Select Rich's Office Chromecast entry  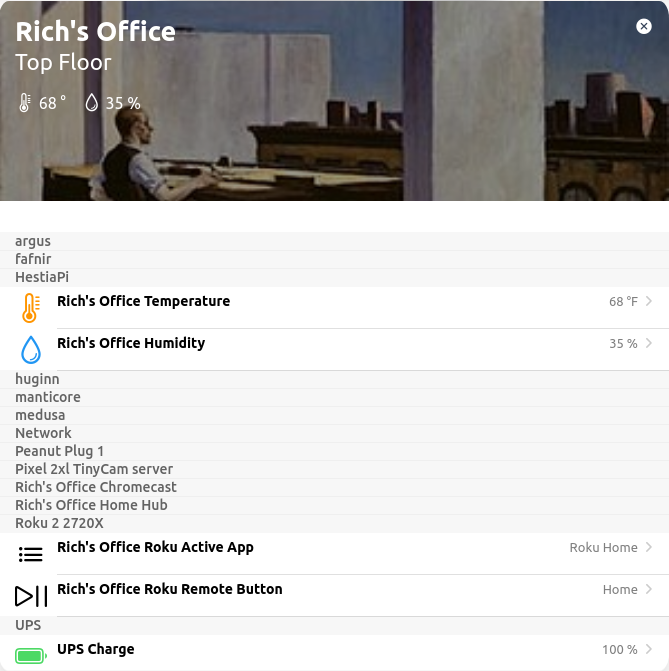click(x=95, y=487)
